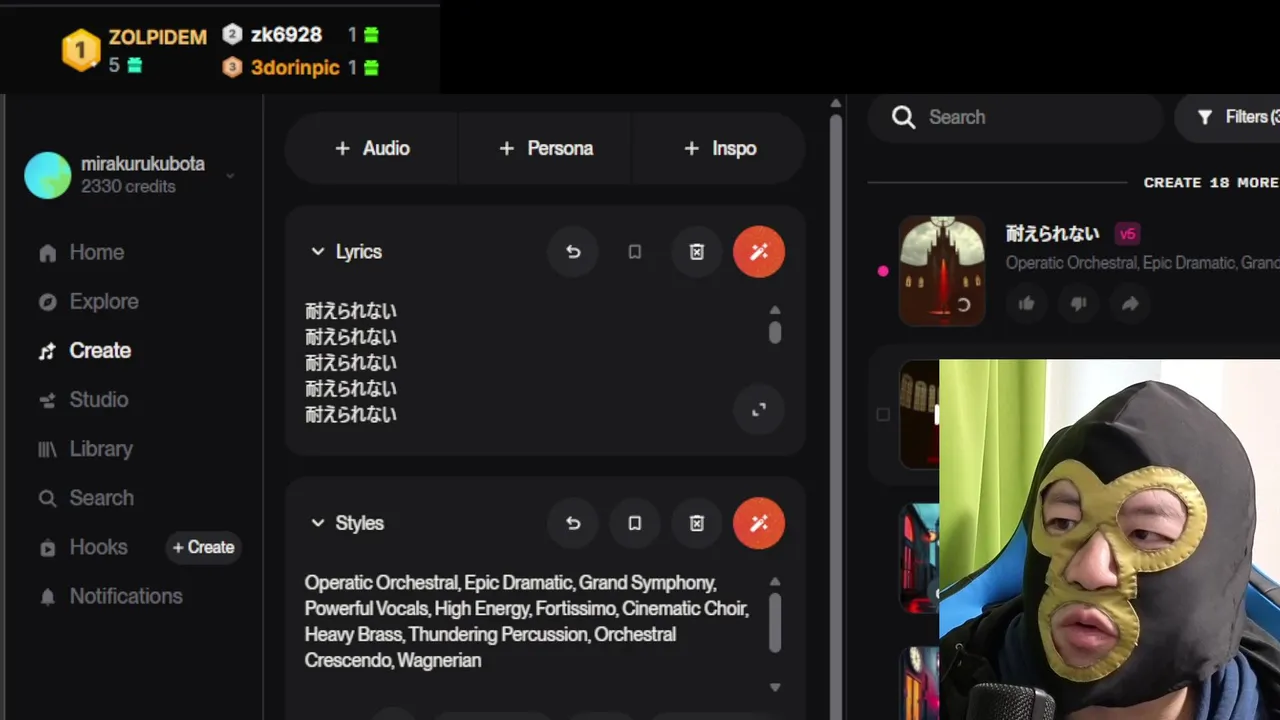The width and height of the screenshot is (1280, 720).
Task: Open the mirakurukubota account dropdown
Action: click(230, 175)
